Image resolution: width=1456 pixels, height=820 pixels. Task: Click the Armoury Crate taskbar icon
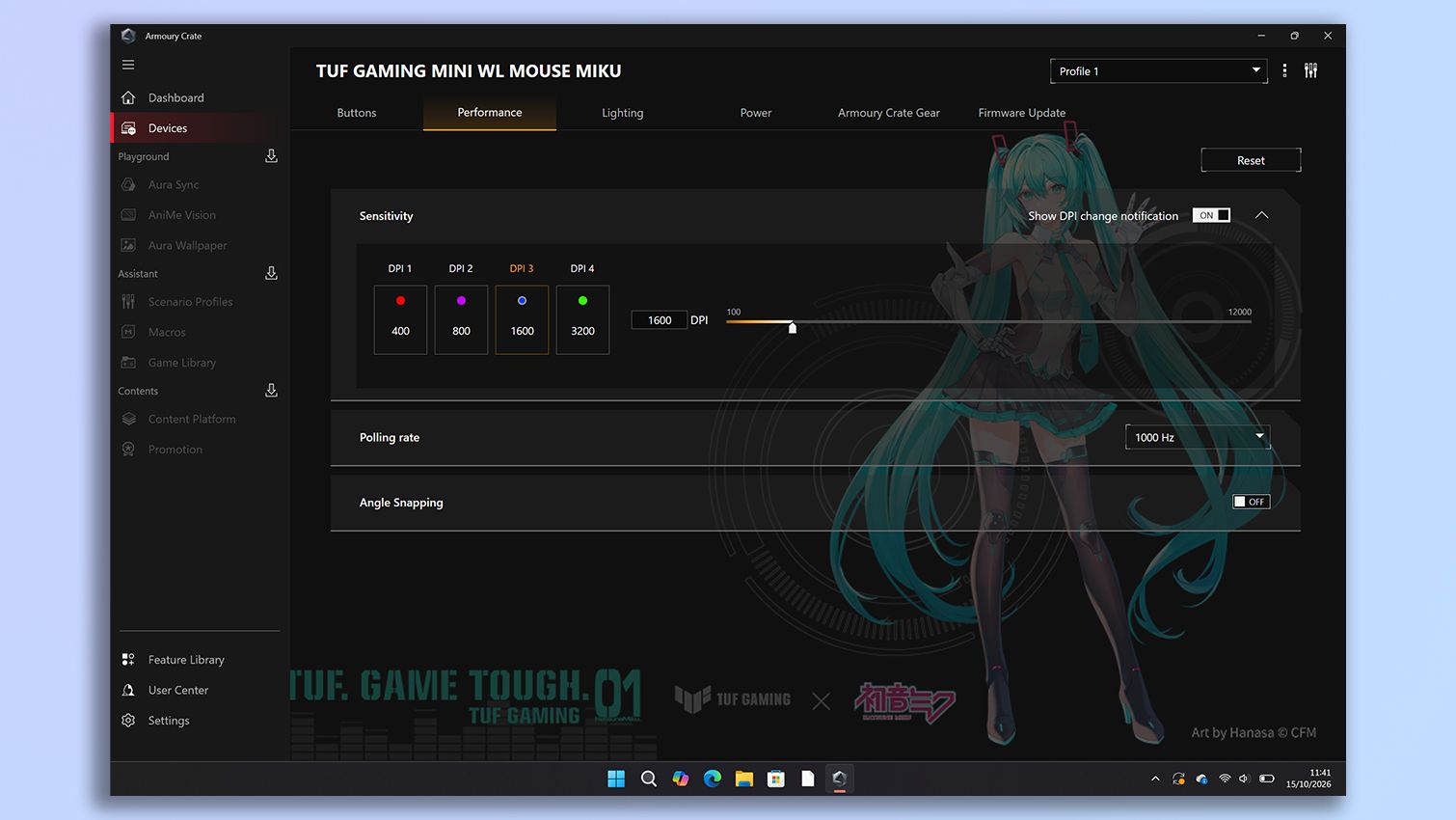(x=840, y=779)
